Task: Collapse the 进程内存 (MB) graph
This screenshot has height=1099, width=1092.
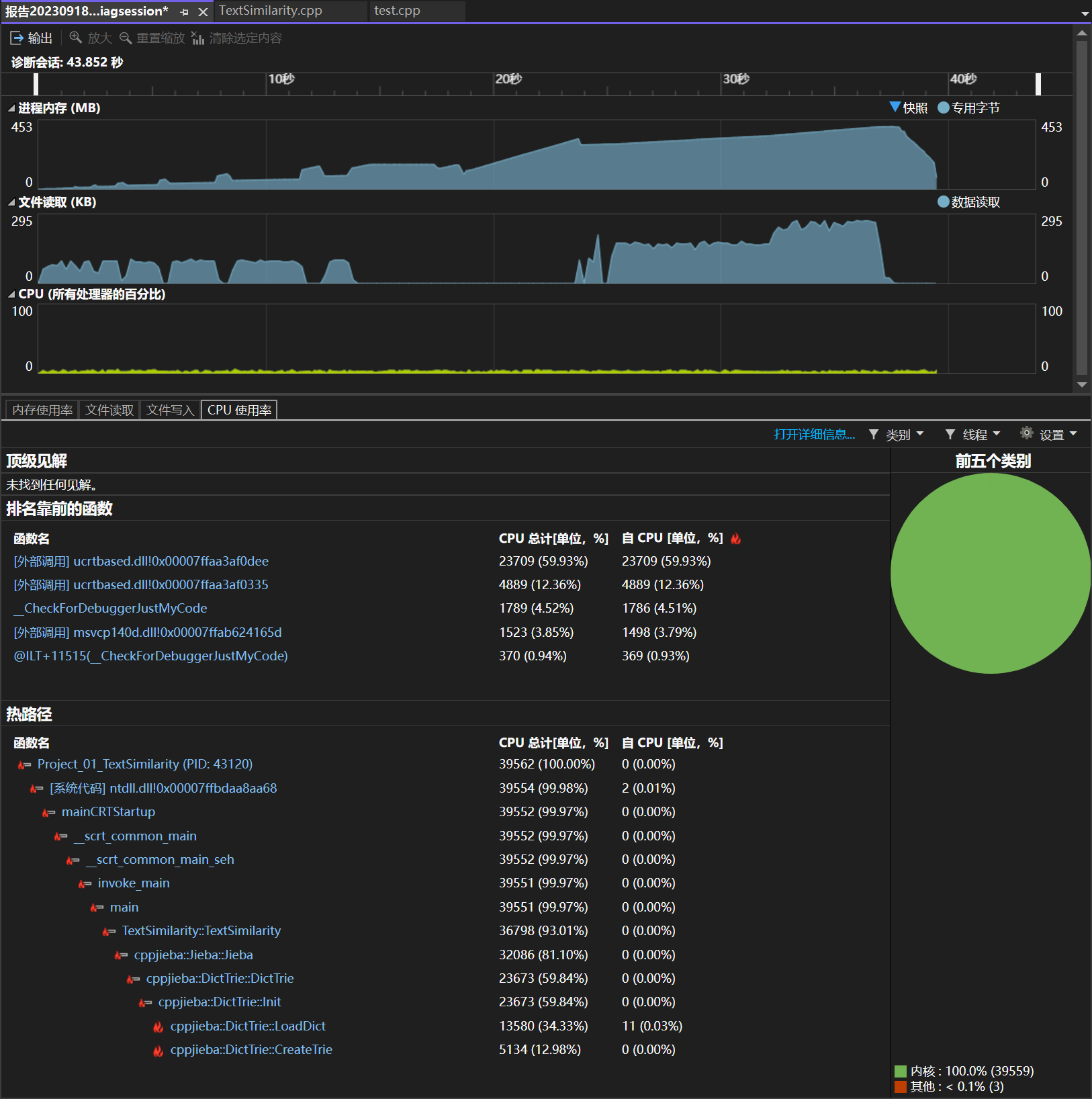Action: (x=11, y=108)
